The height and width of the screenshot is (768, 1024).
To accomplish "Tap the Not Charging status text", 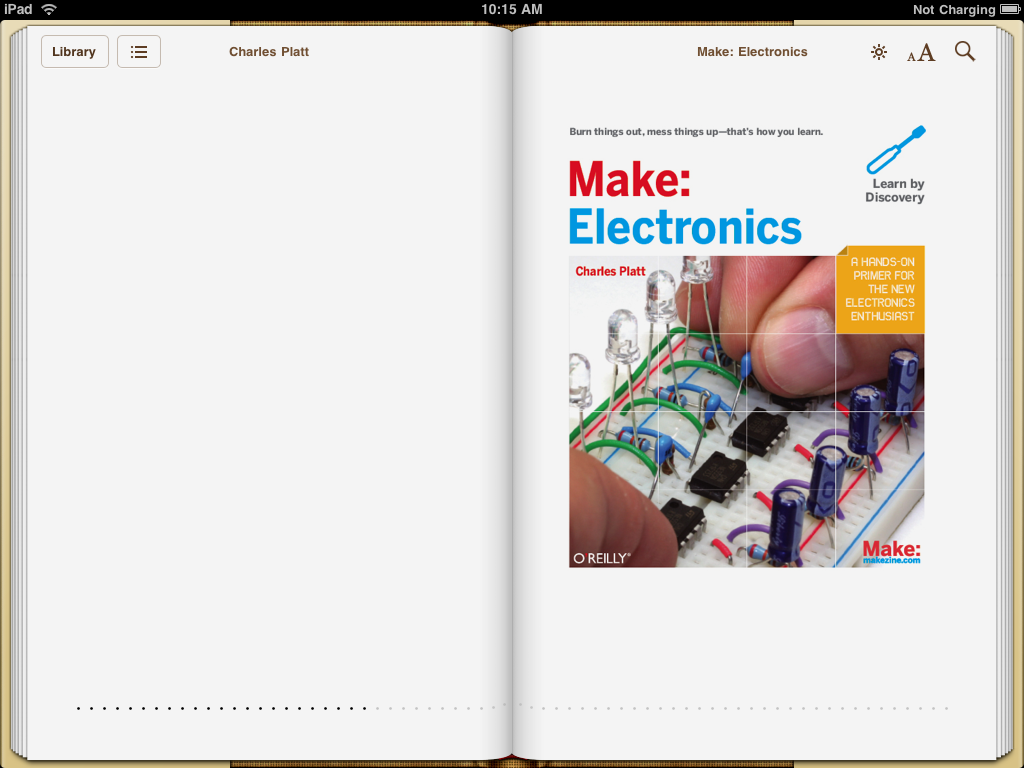I will tap(953, 9).
